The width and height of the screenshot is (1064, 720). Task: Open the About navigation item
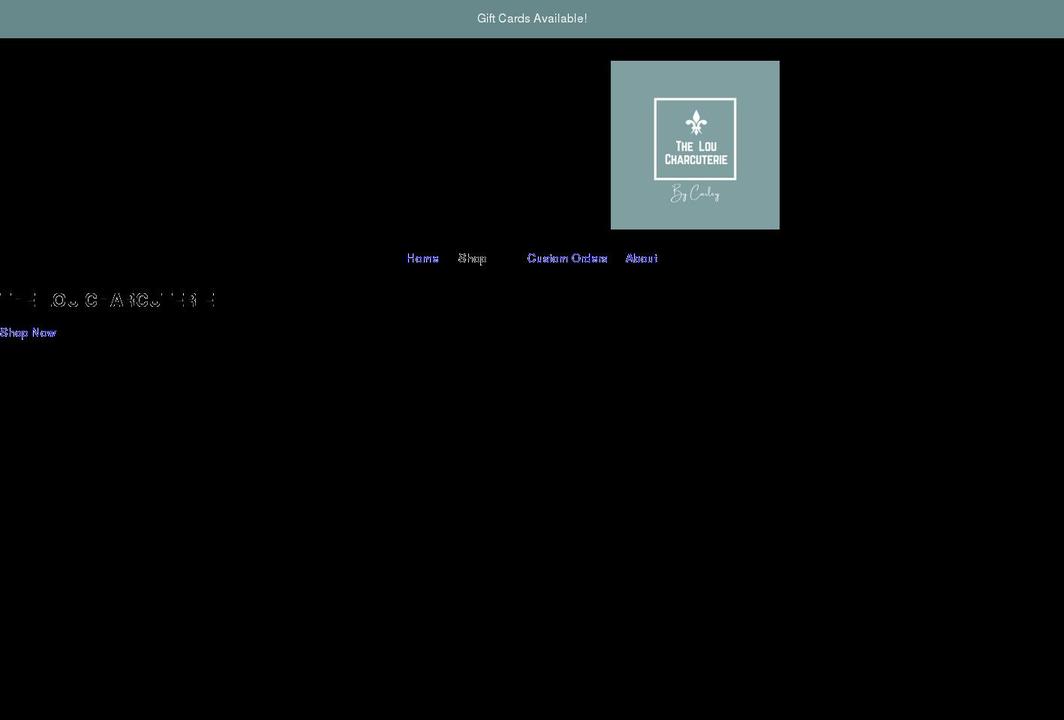[641, 257]
